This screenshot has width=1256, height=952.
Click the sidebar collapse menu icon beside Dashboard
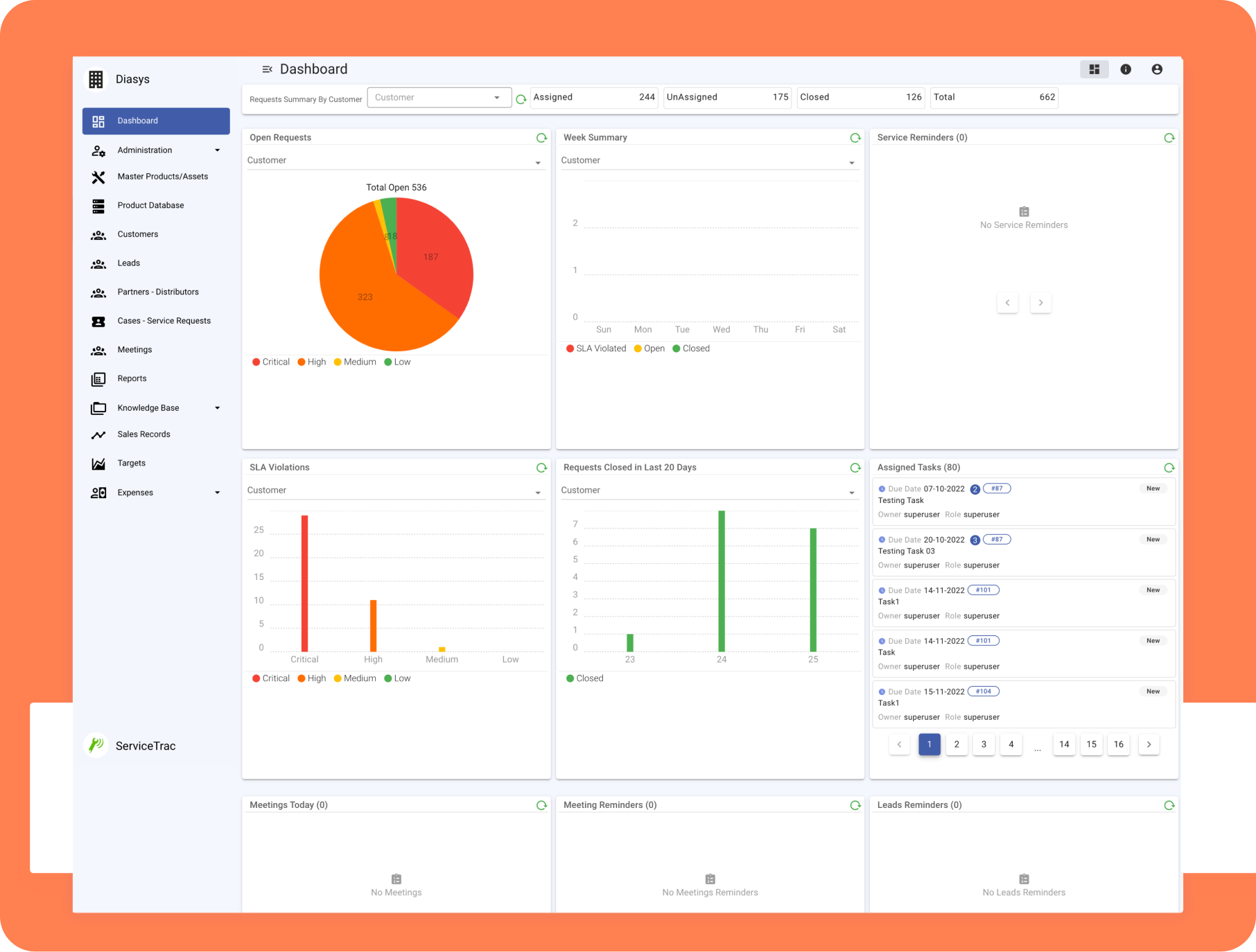pyautogui.click(x=267, y=69)
